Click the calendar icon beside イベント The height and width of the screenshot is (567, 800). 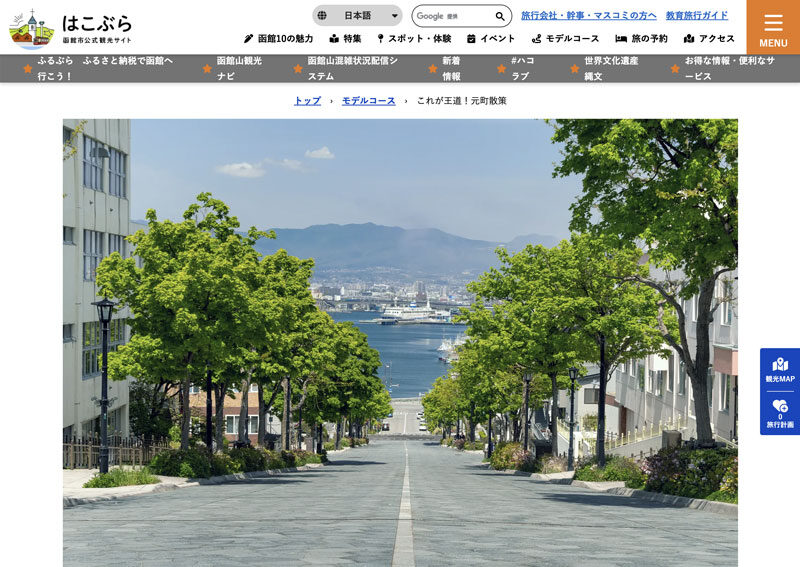471,39
